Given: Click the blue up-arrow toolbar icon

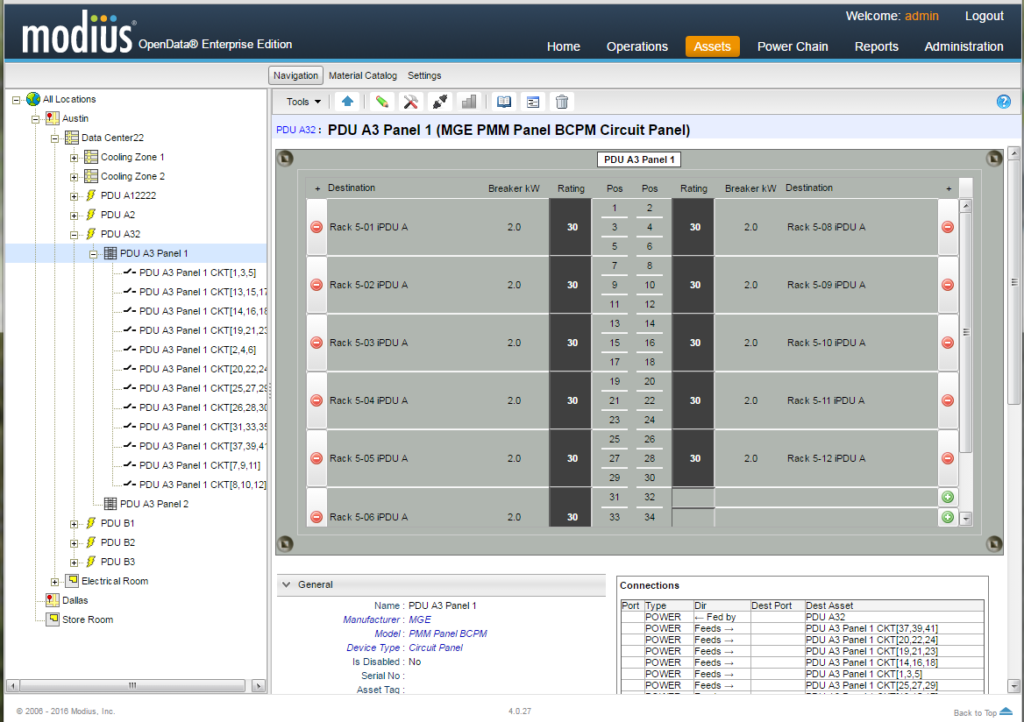Looking at the screenshot, I should point(347,101).
